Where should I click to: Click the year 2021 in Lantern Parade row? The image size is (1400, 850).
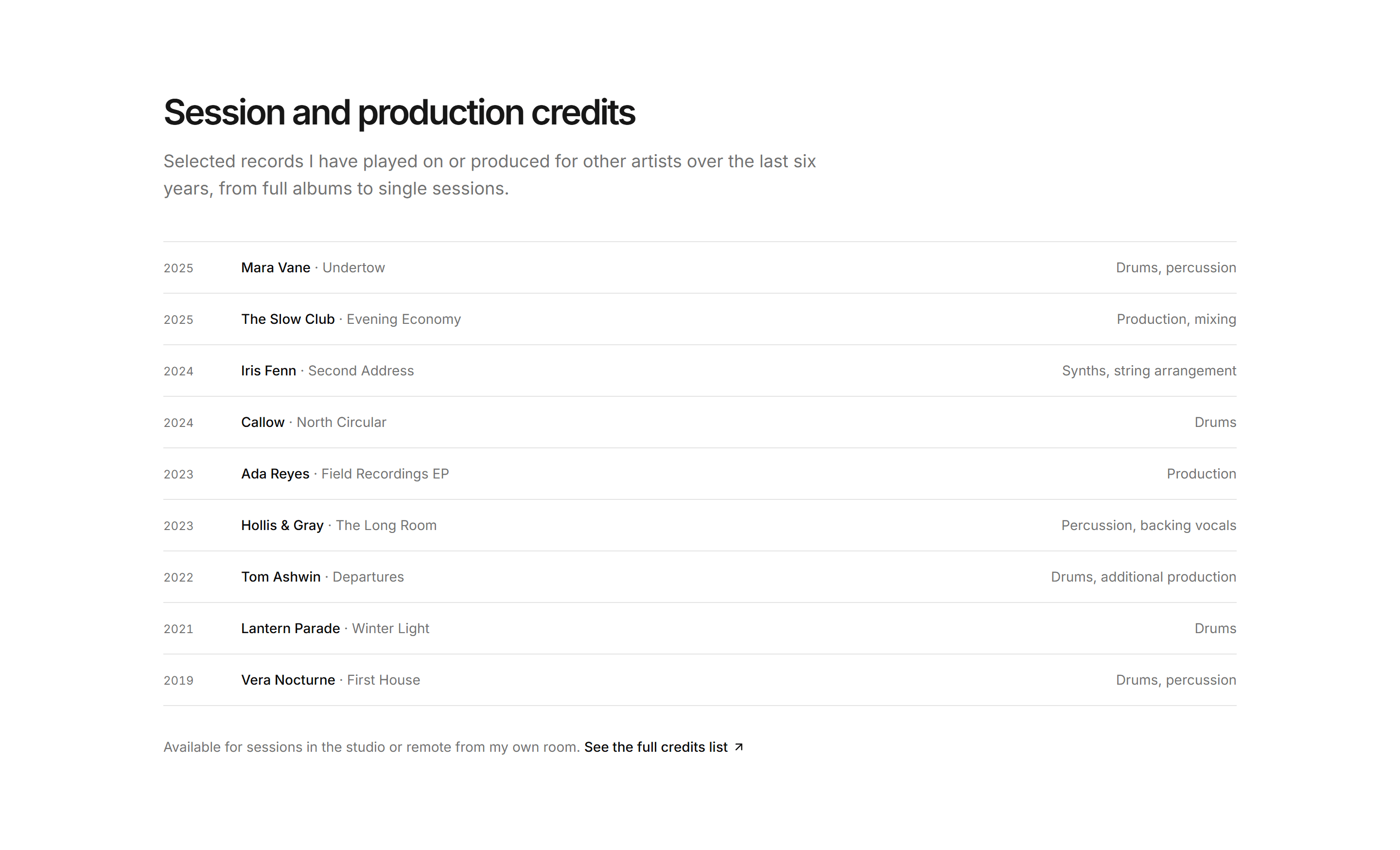(178, 629)
